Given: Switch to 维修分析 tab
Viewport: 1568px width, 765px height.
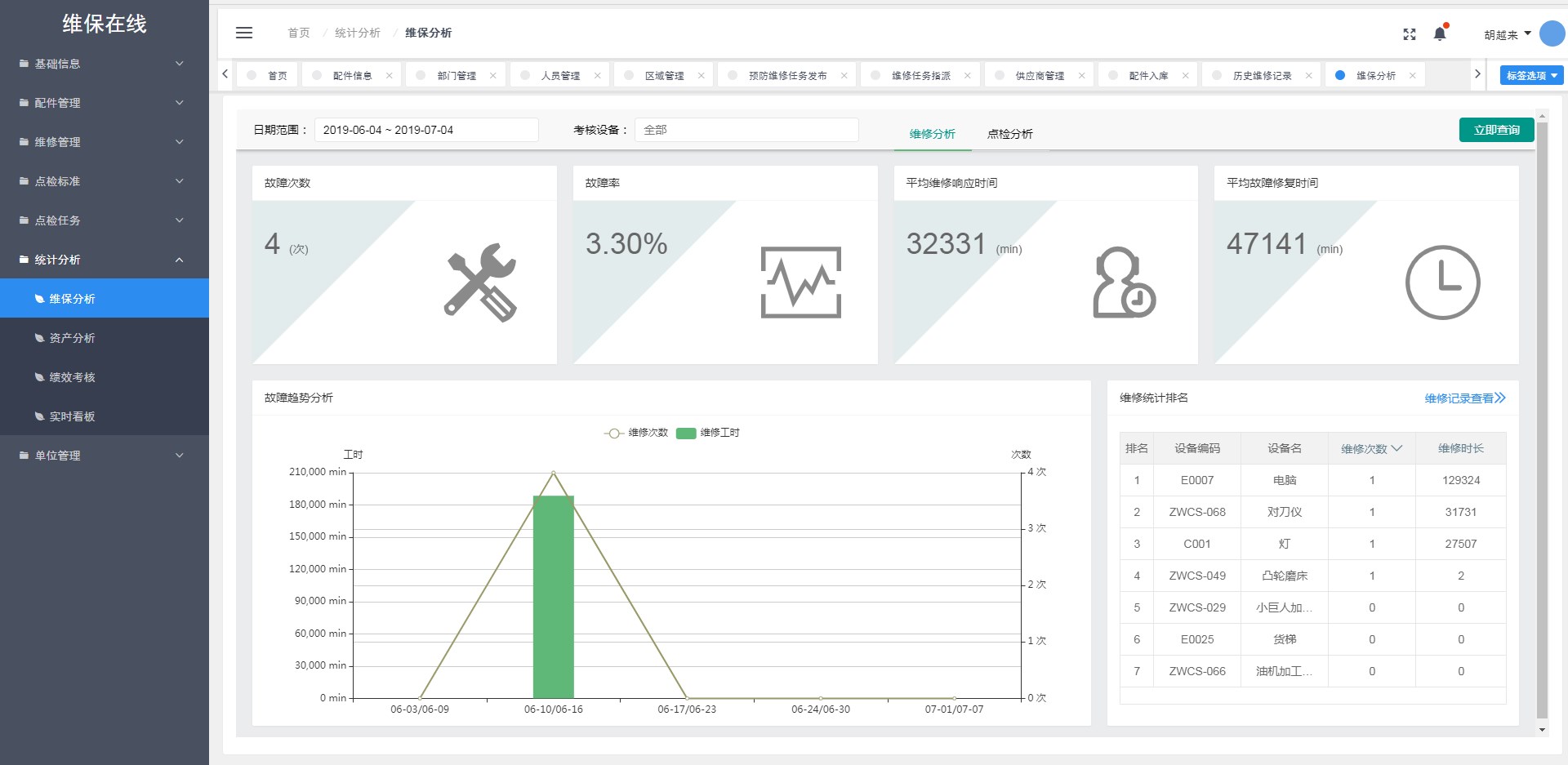Looking at the screenshot, I should click(x=933, y=134).
